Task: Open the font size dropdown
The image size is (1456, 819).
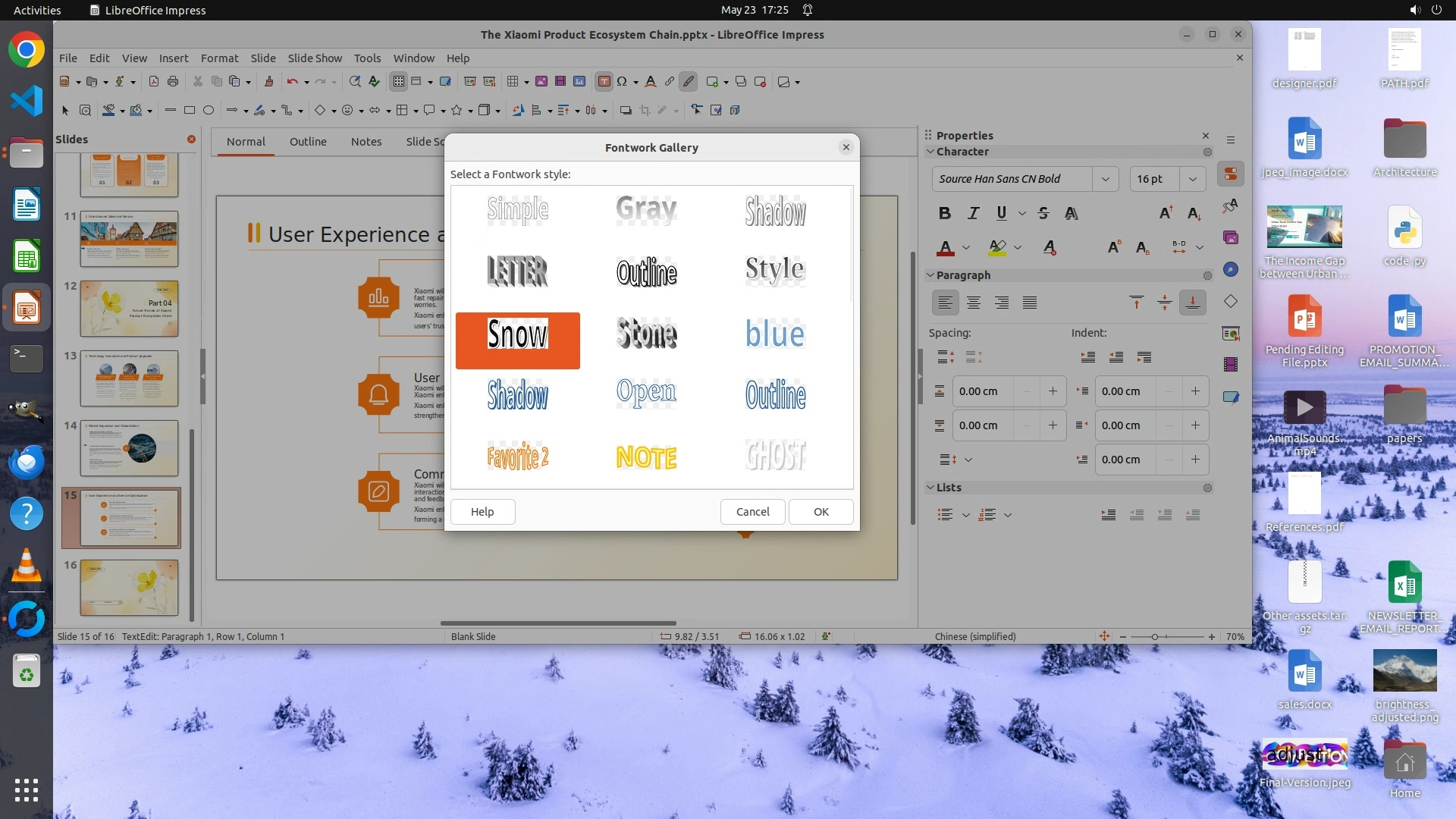Action: tap(1192, 179)
